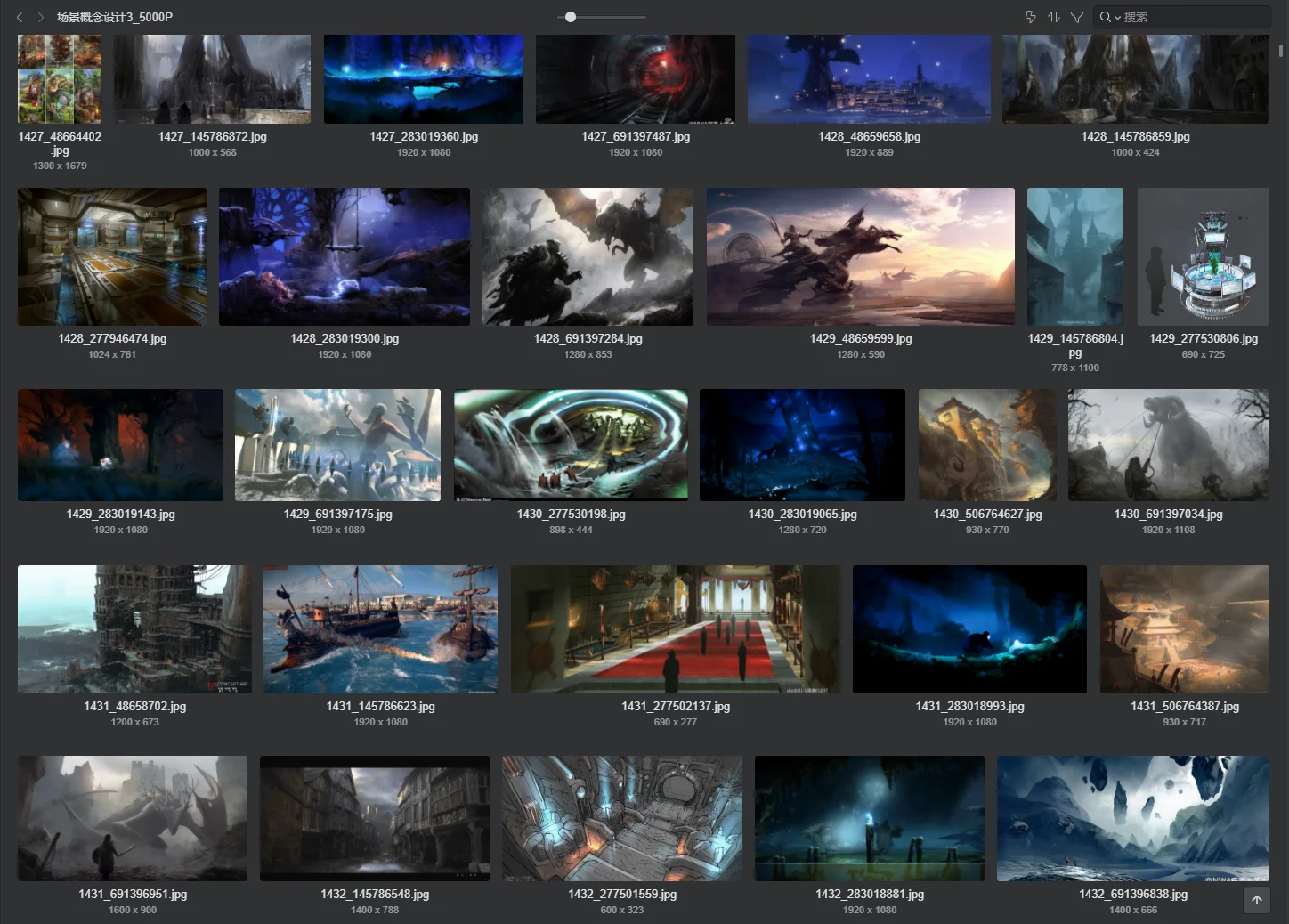Click file name 1430_277530198.jpg
This screenshot has width=1289, height=924.
pyautogui.click(x=571, y=514)
